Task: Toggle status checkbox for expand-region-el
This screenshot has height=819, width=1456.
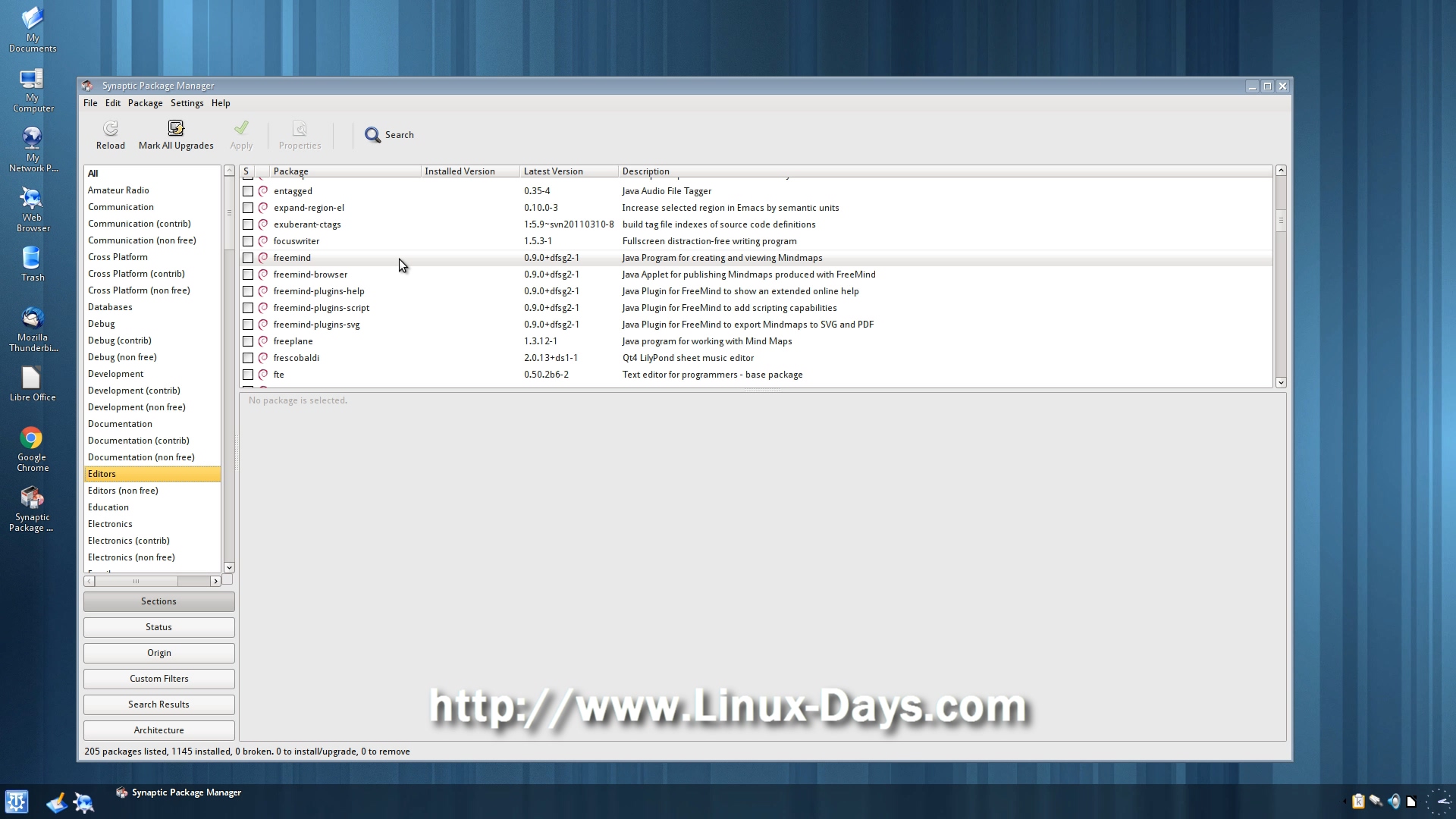Action: pyautogui.click(x=248, y=208)
